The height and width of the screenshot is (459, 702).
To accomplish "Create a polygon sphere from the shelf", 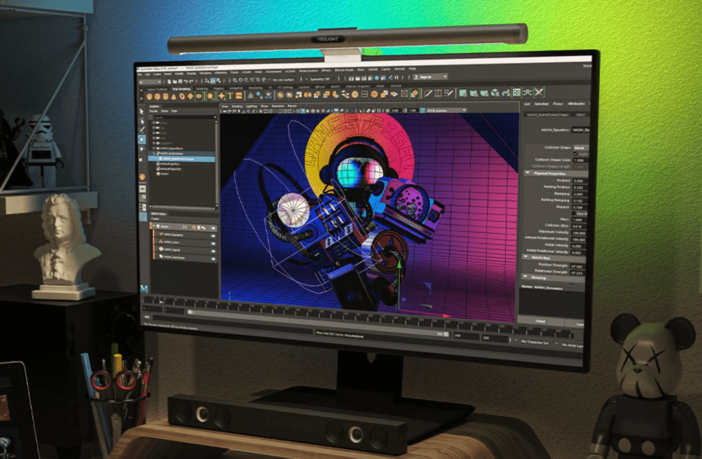I will pos(150,96).
